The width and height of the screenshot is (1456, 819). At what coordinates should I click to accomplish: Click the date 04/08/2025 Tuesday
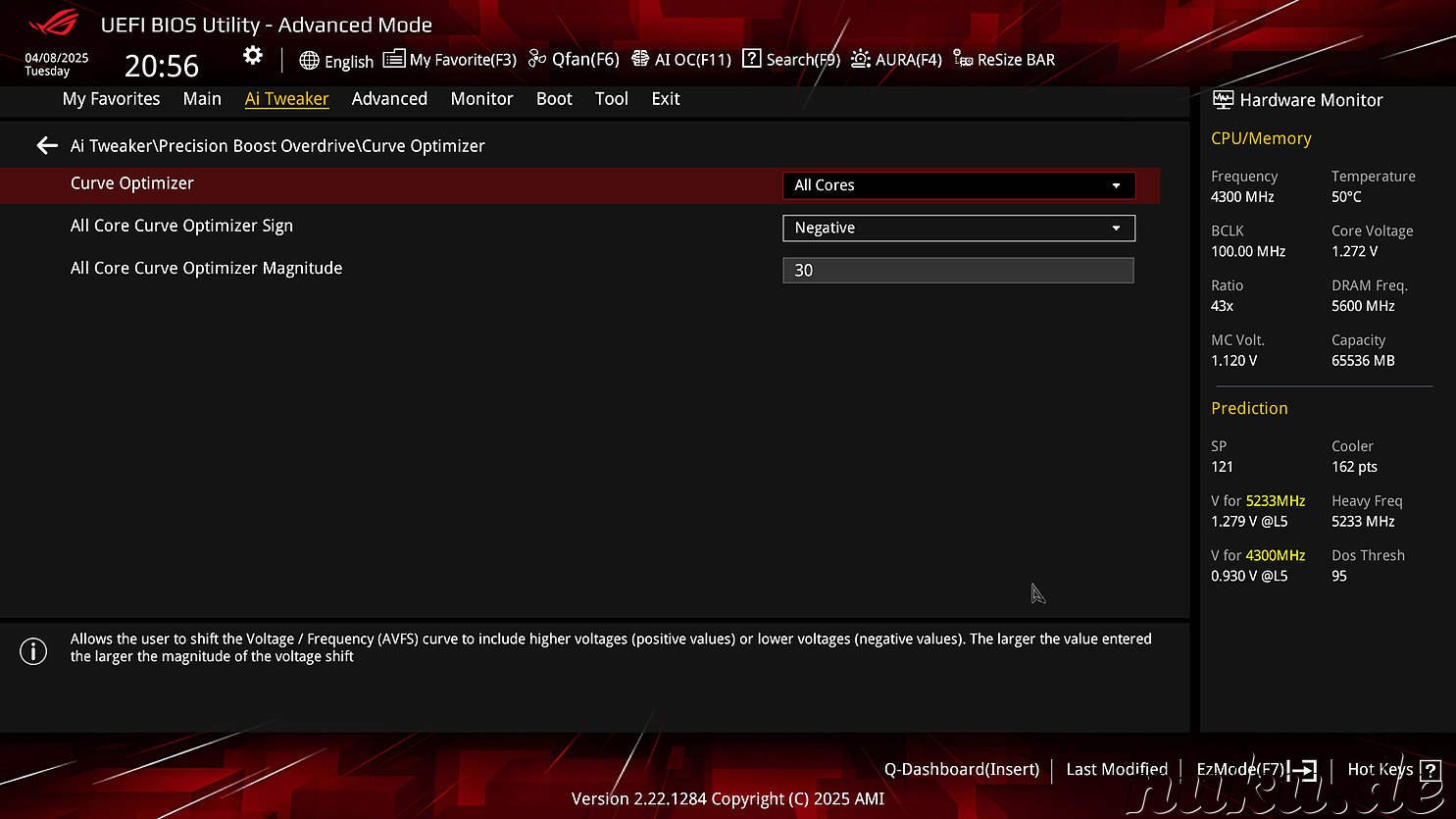(x=56, y=65)
